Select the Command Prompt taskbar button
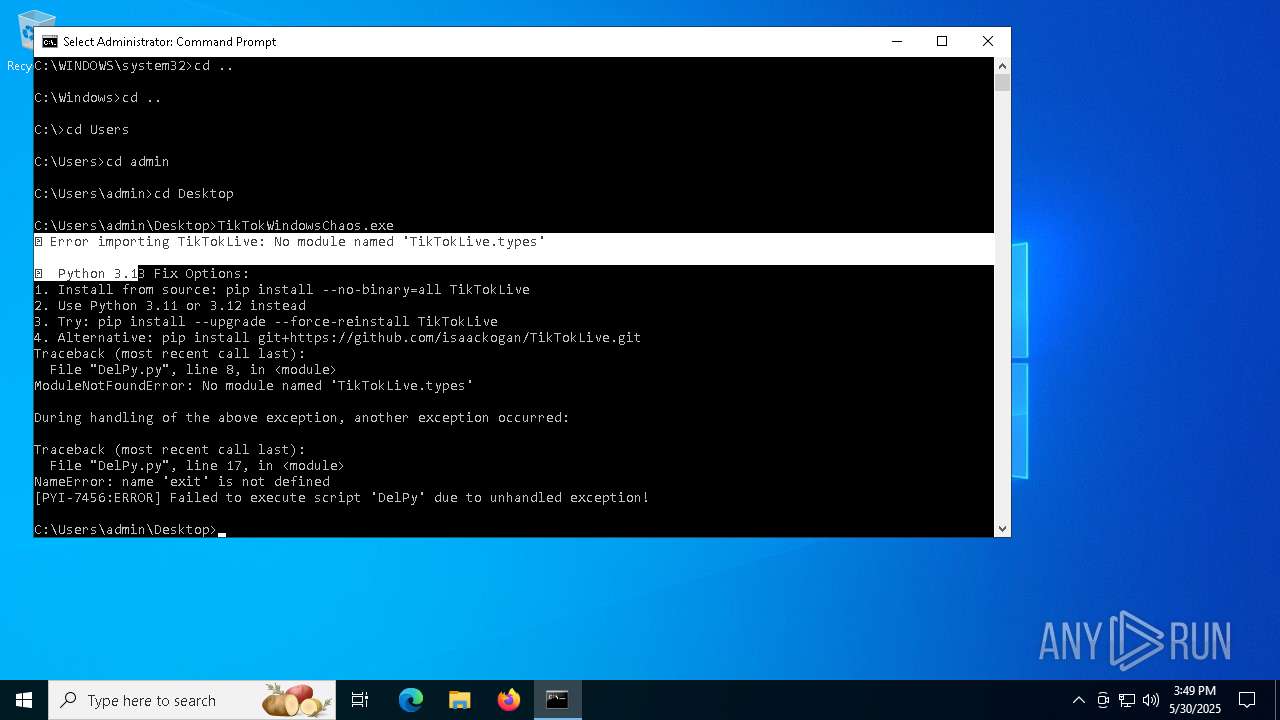This screenshot has height=720, width=1280. 557,700
